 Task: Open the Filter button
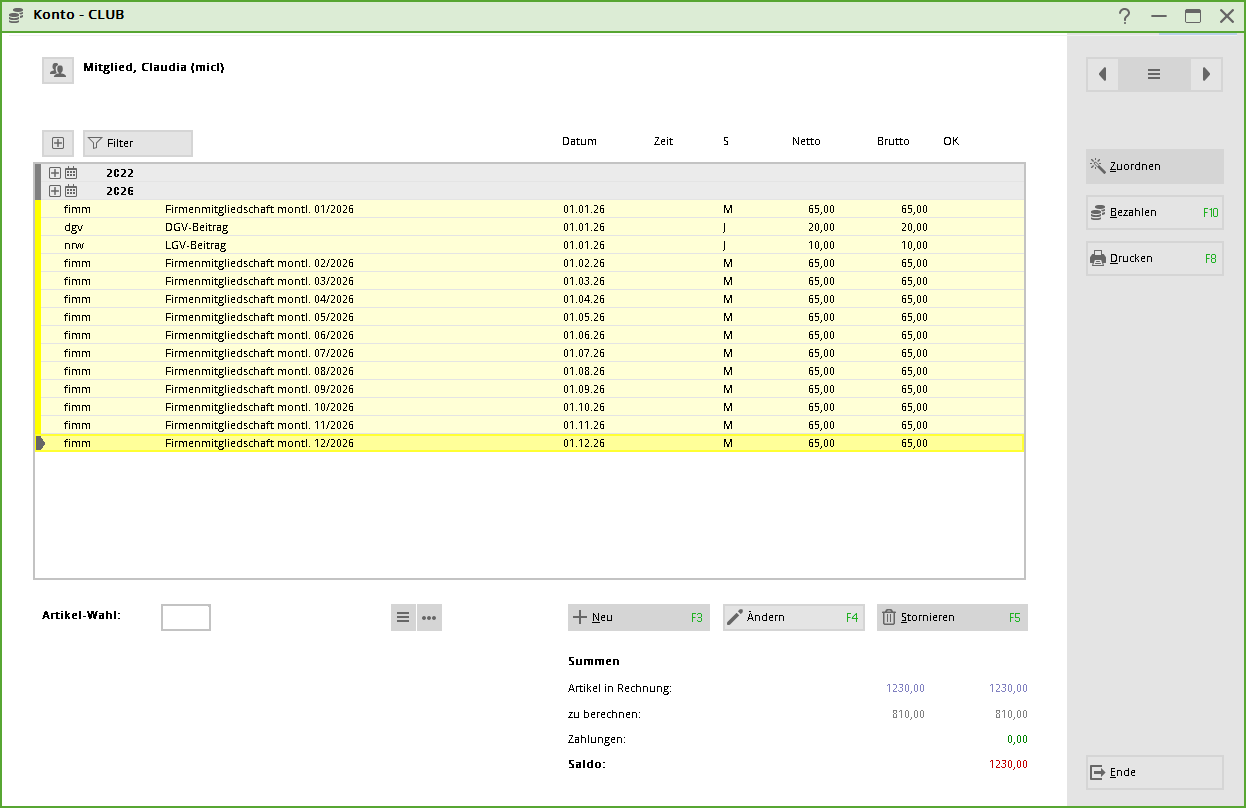coord(138,143)
